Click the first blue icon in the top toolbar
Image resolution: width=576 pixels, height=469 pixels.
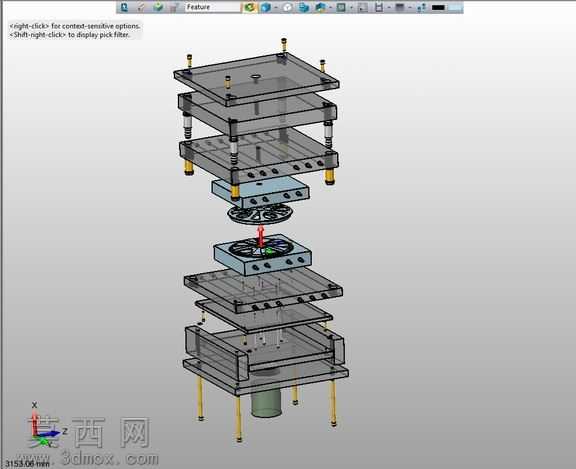125,7
